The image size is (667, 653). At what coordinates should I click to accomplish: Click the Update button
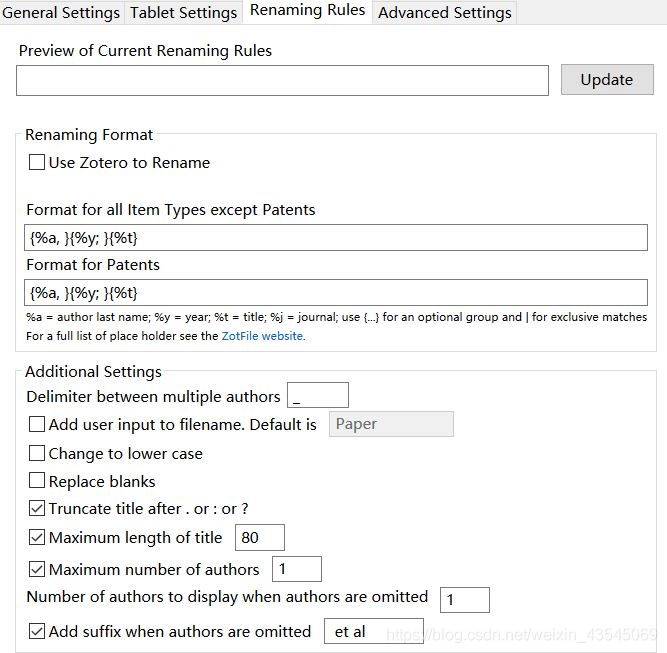606,80
